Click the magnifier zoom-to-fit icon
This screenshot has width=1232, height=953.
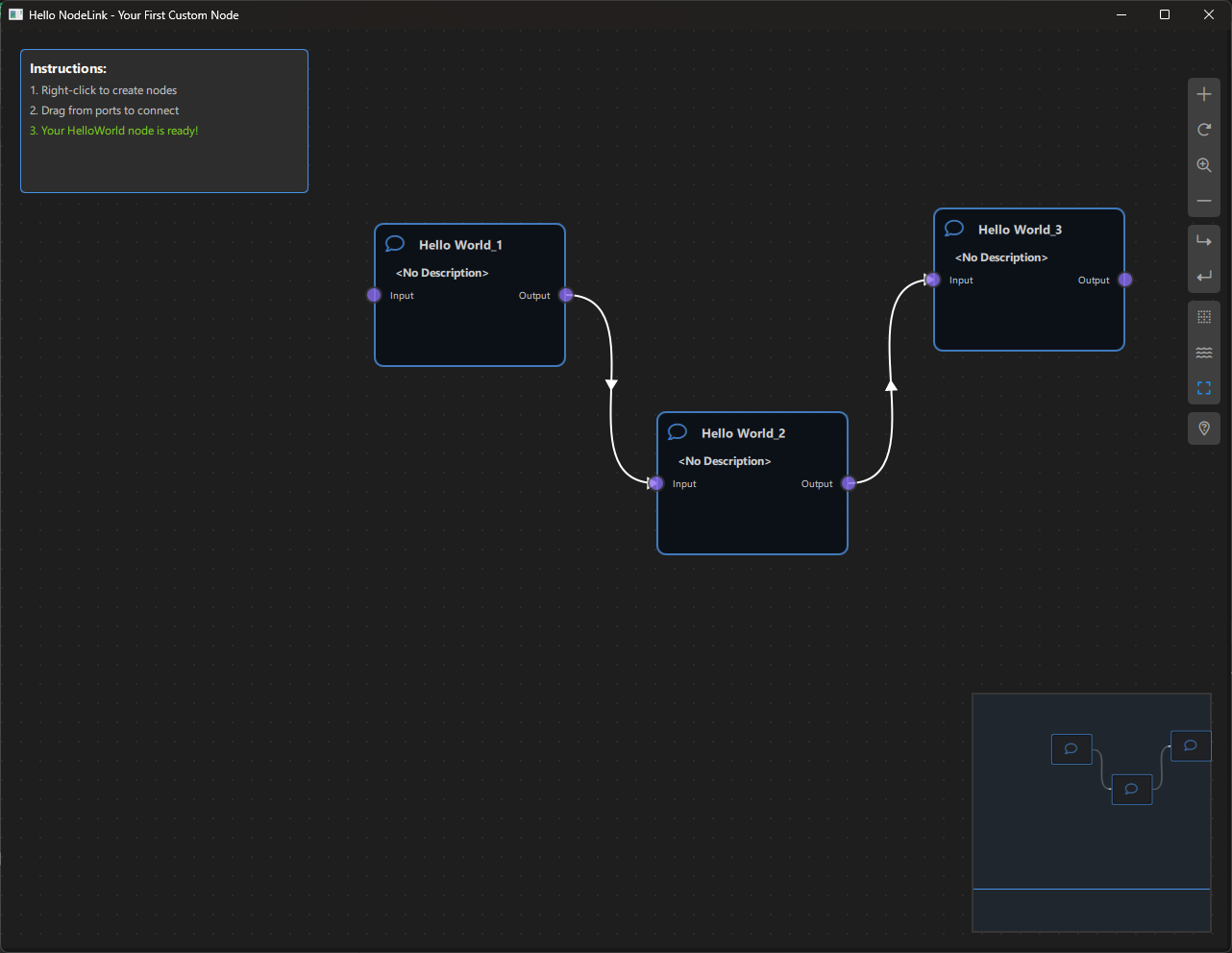click(1204, 165)
